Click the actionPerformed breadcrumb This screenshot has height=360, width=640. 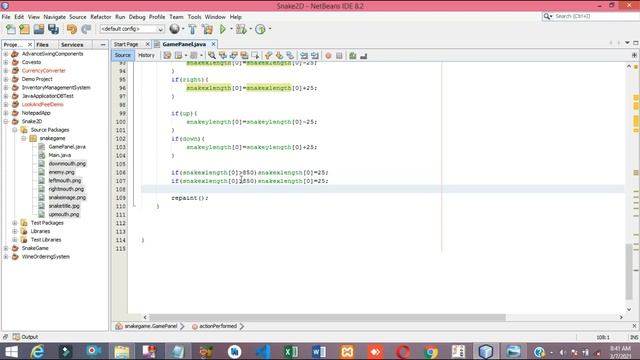pos(218,326)
